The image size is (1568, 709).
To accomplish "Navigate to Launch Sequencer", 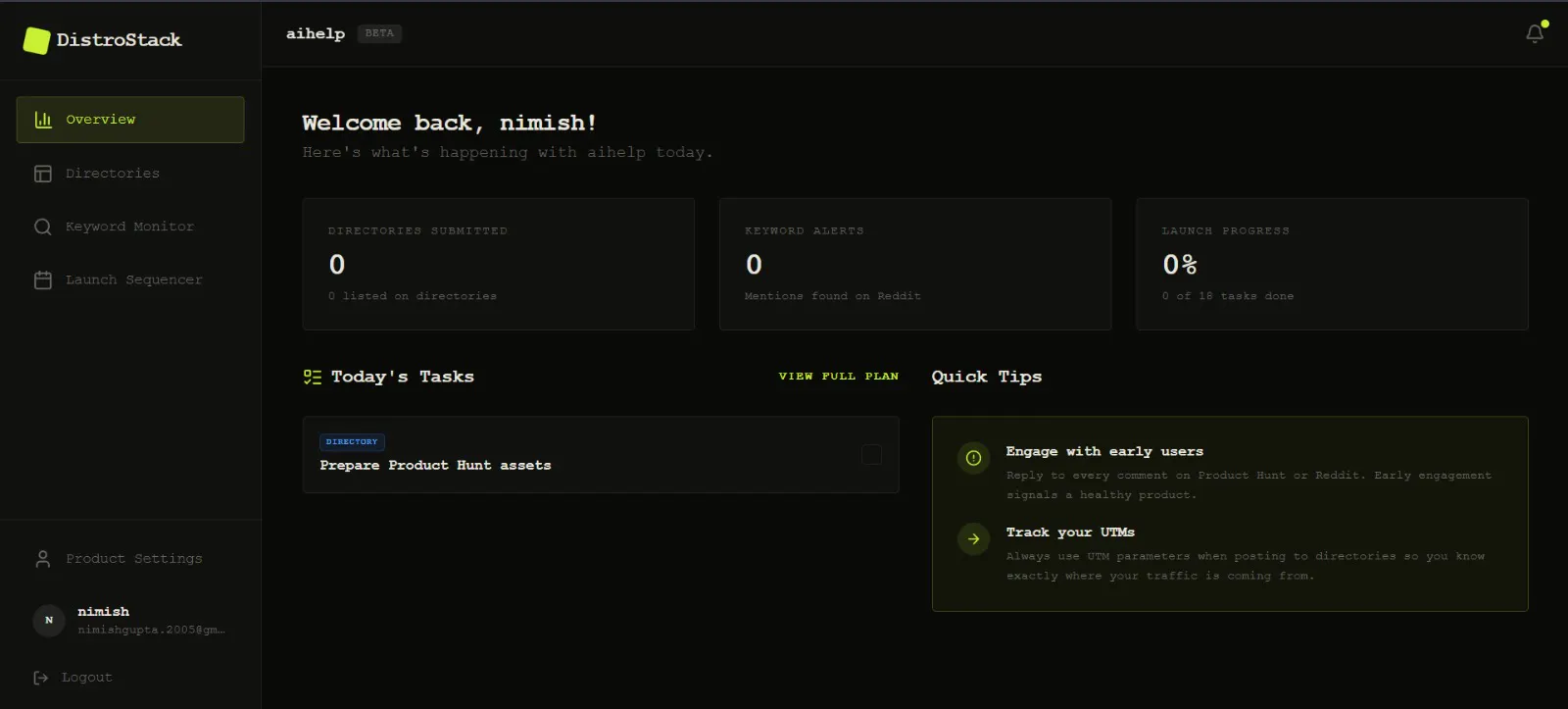I will click(130, 280).
